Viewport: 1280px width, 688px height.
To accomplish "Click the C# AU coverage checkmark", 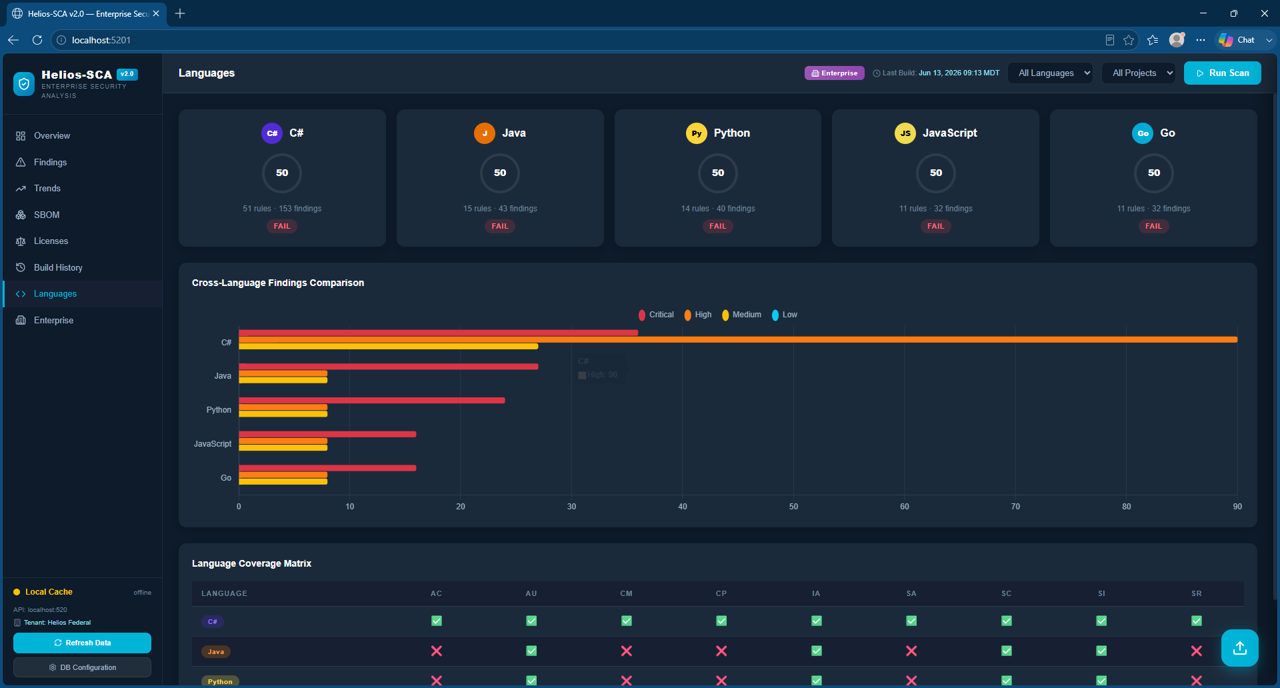I will coord(531,621).
